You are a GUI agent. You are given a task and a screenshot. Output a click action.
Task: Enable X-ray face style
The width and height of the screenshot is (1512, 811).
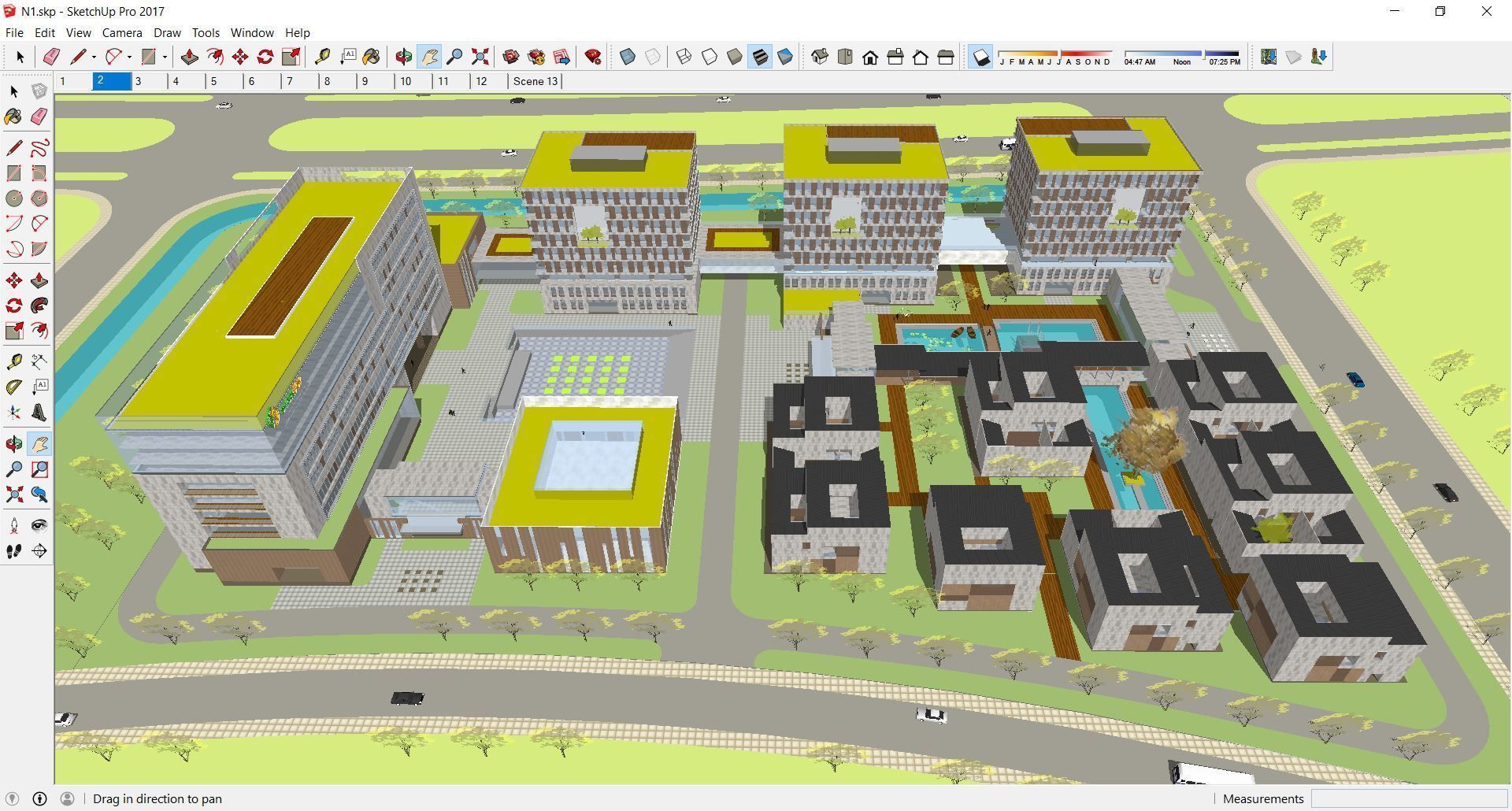pyautogui.click(x=626, y=56)
